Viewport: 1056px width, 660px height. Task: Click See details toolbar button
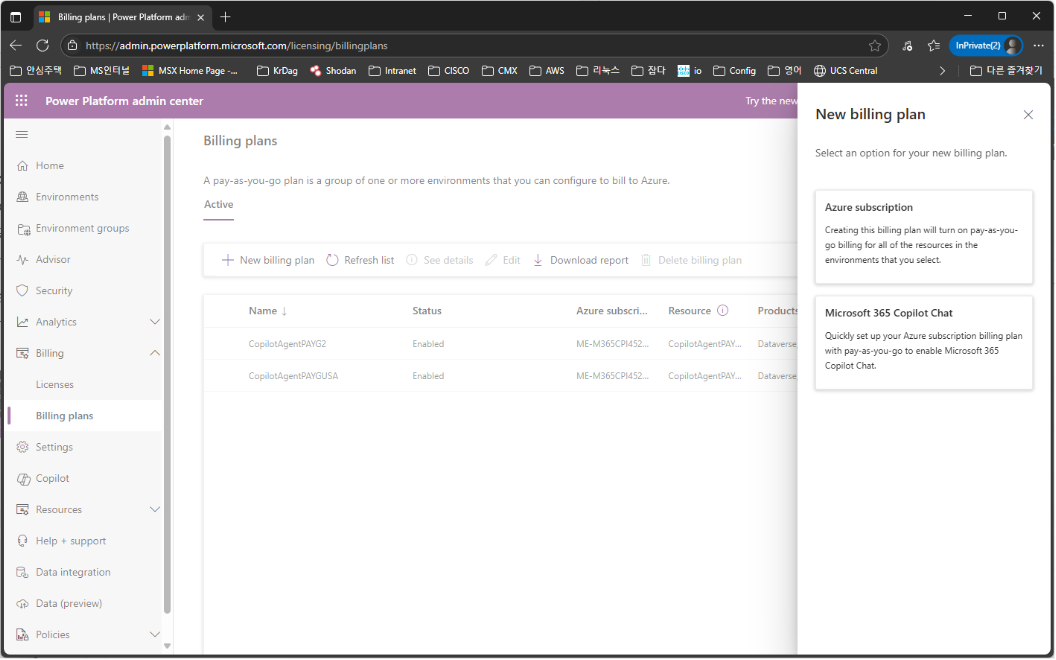(440, 260)
